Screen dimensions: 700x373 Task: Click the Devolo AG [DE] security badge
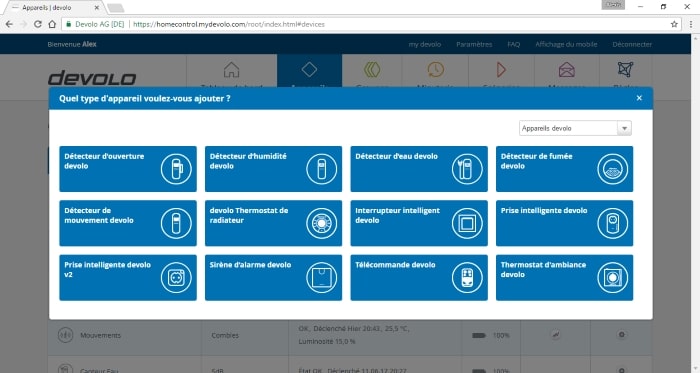point(95,24)
